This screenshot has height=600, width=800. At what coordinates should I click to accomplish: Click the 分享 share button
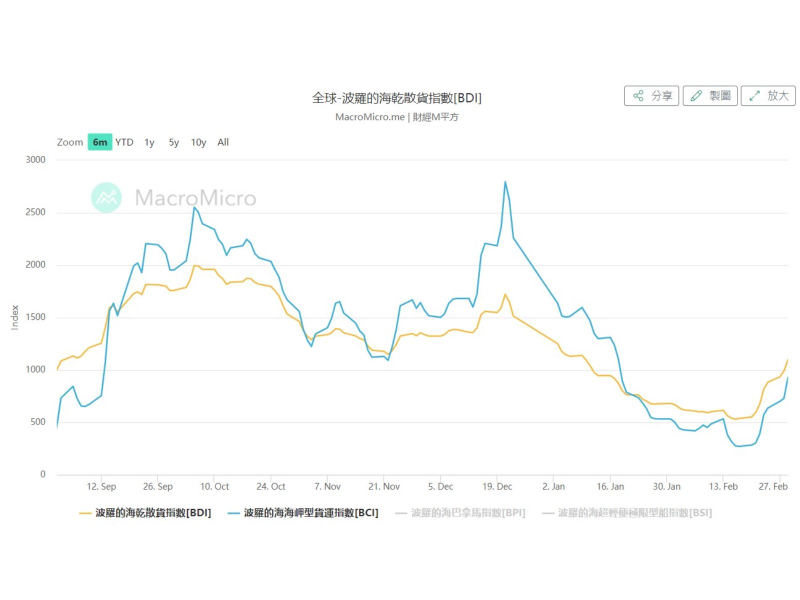point(652,96)
